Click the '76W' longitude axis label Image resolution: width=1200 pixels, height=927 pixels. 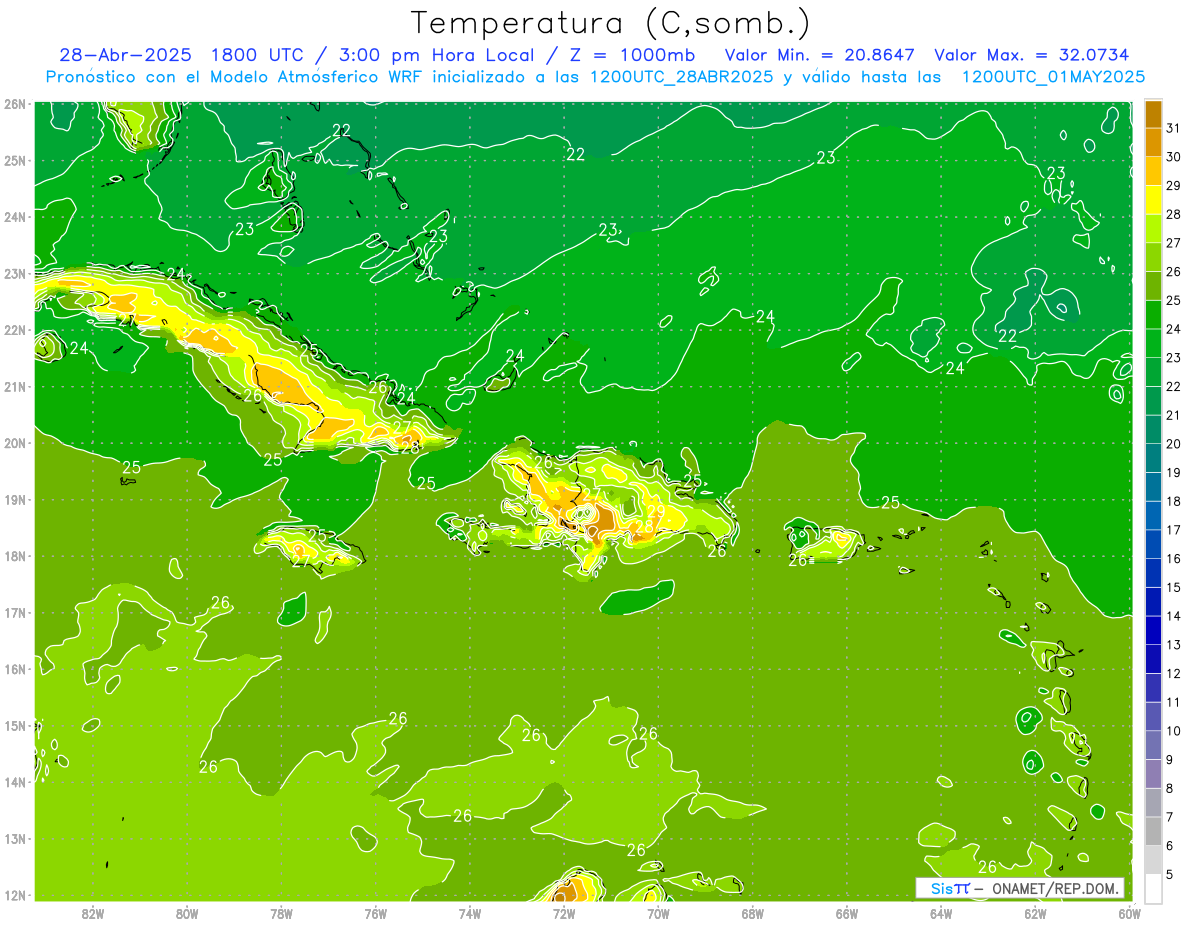point(376,913)
